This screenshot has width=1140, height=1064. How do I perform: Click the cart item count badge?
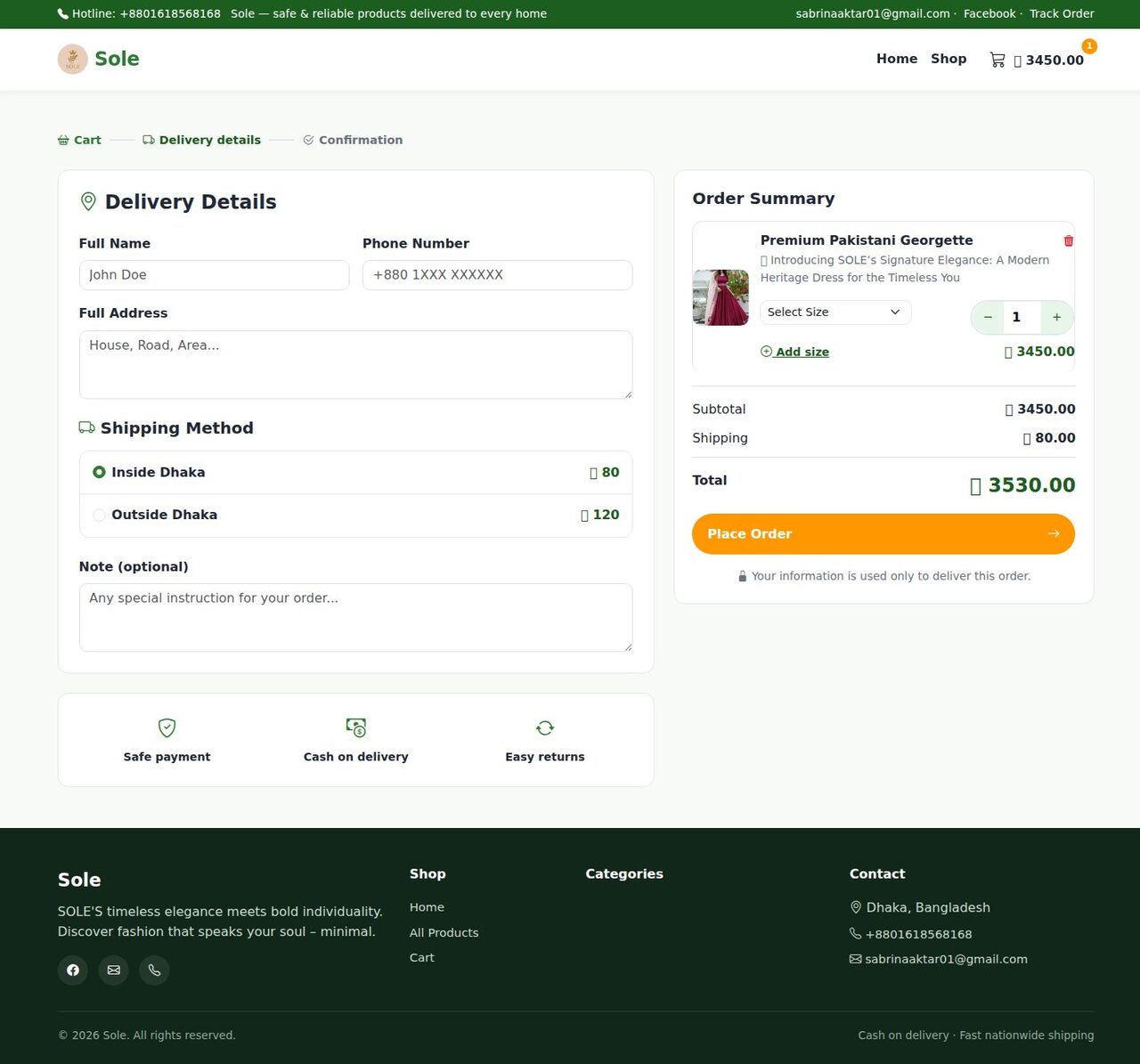pos(1089,46)
